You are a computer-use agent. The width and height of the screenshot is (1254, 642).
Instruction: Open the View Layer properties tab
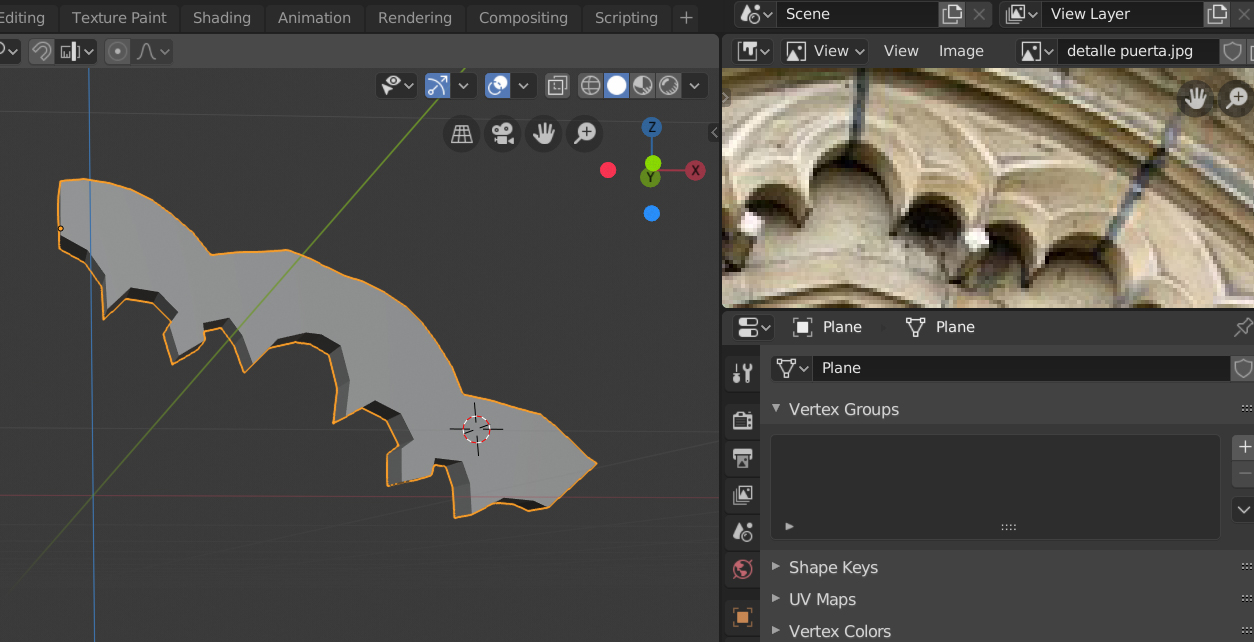click(742, 495)
